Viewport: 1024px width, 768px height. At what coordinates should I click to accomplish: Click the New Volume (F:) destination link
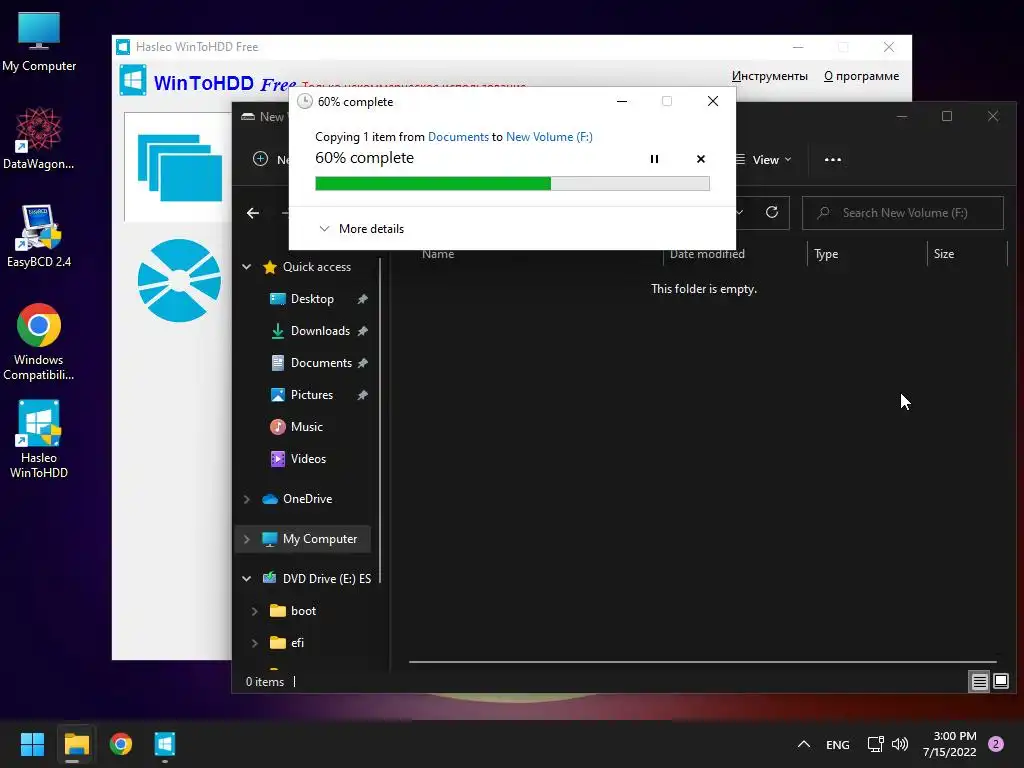tap(549, 136)
